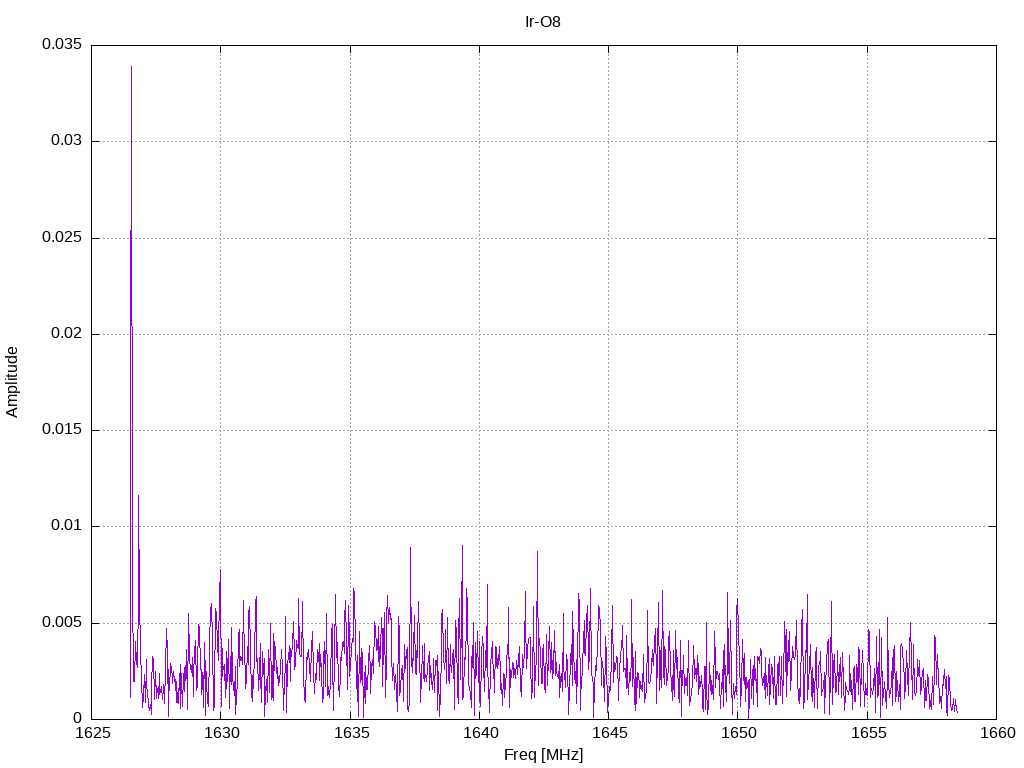Select the Amplitude y-axis label
This screenshot has height=768, width=1024.
(13, 381)
